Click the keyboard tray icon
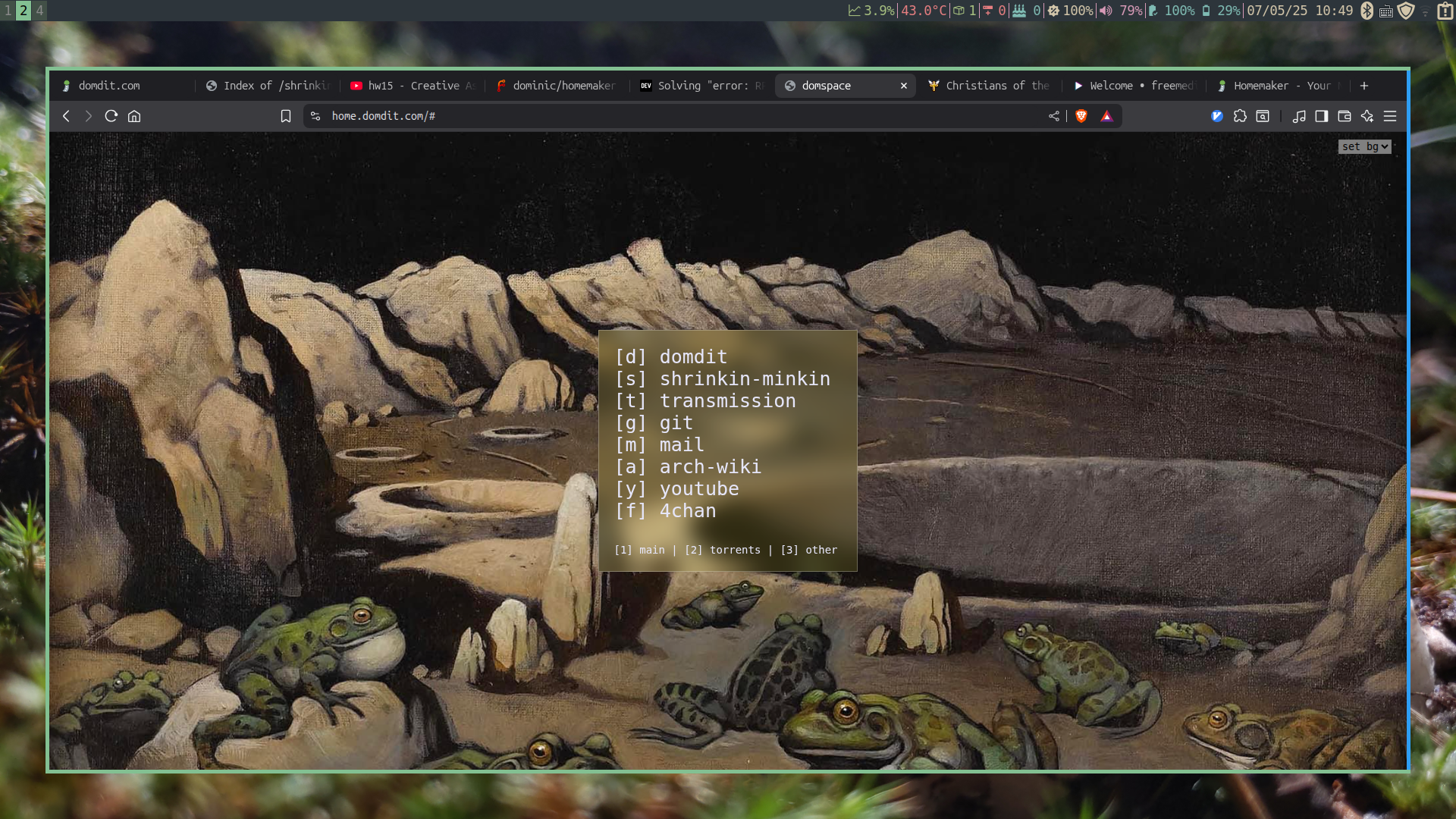 click(1386, 11)
